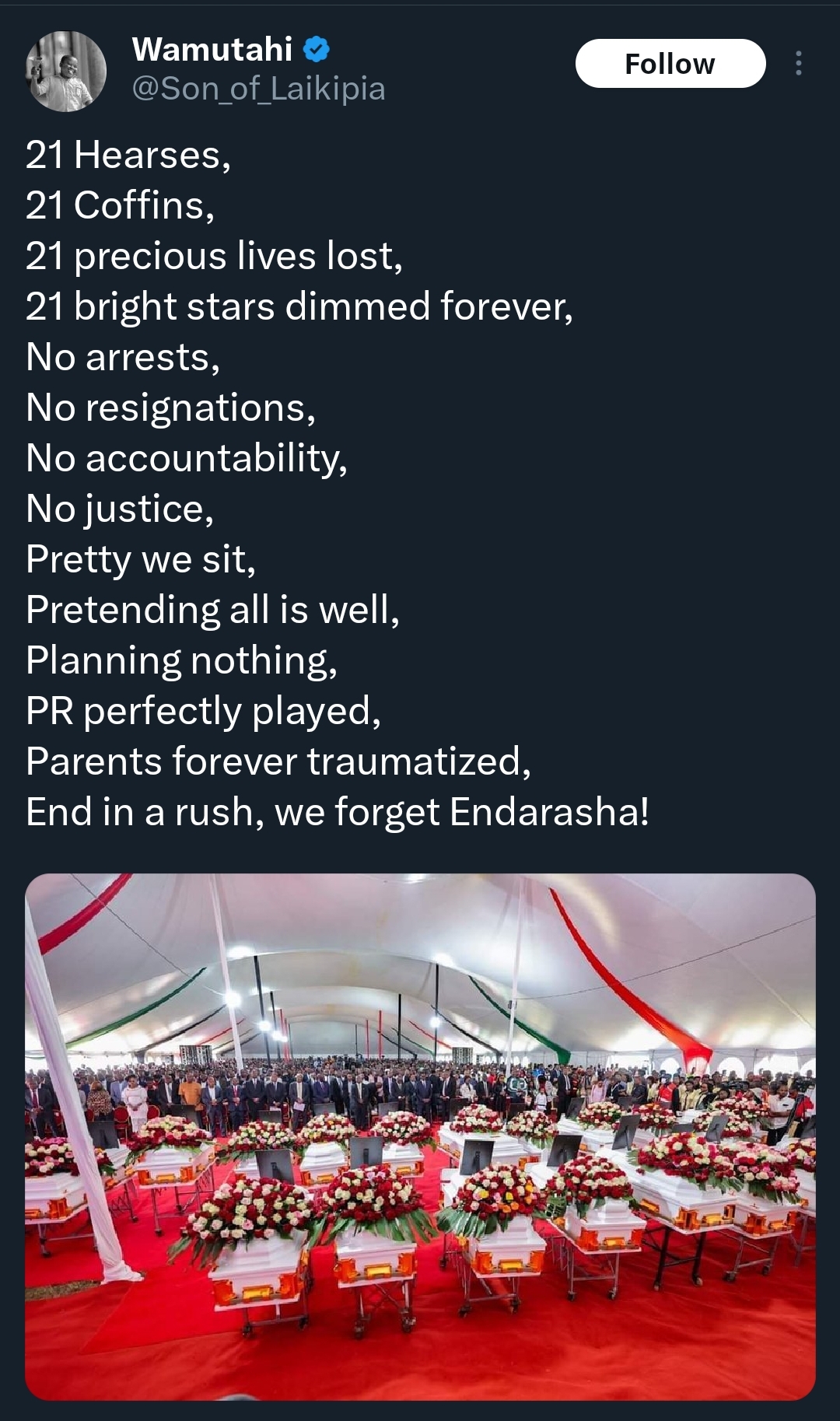The height and width of the screenshot is (1421, 840).
Task: Select the '21 precious lives lost,' line
Action: pyautogui.click(x=215, y=256)
